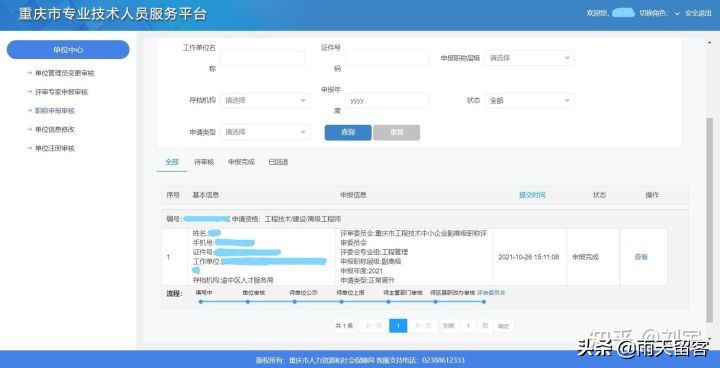Switch to the 待审核 tab
Viewport: 720px width, 368px height.
[x=204, y=162]
